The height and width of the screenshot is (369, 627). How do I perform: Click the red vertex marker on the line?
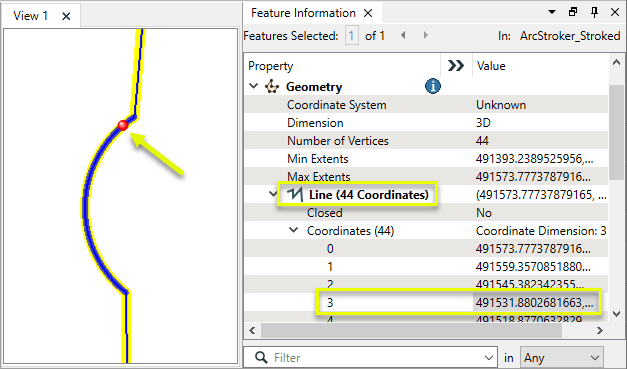tap(123, 126)
